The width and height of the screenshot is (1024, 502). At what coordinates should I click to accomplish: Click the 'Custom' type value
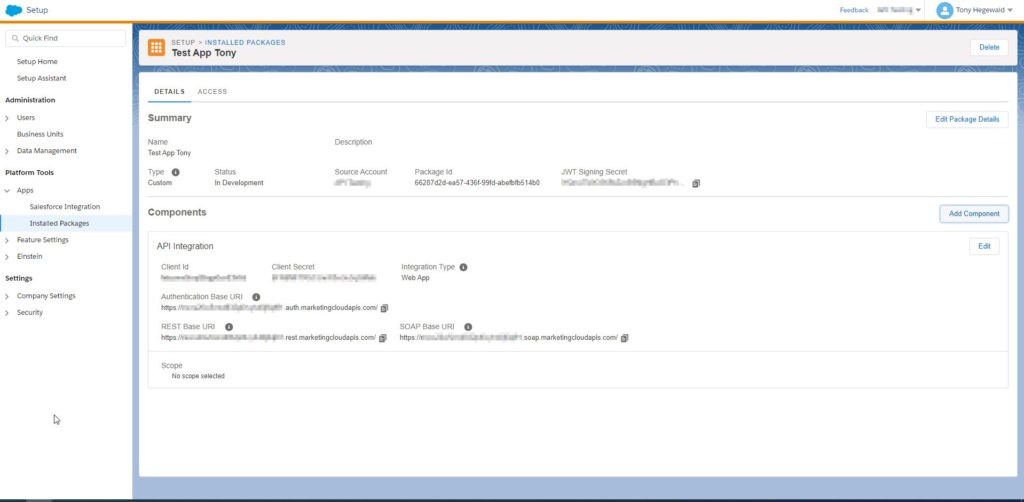(160, 183)
